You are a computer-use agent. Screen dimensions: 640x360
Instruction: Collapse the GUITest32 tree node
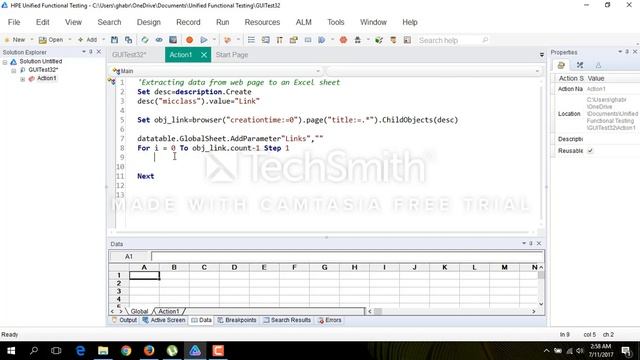(13, 71)
